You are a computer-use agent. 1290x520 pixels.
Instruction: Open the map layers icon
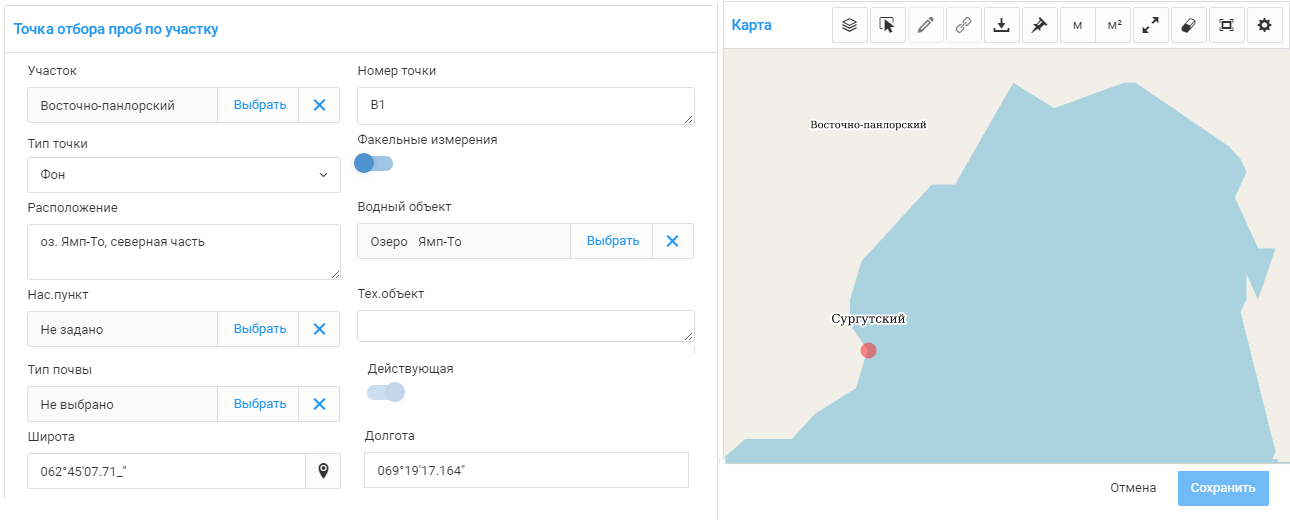coord(850,26)
